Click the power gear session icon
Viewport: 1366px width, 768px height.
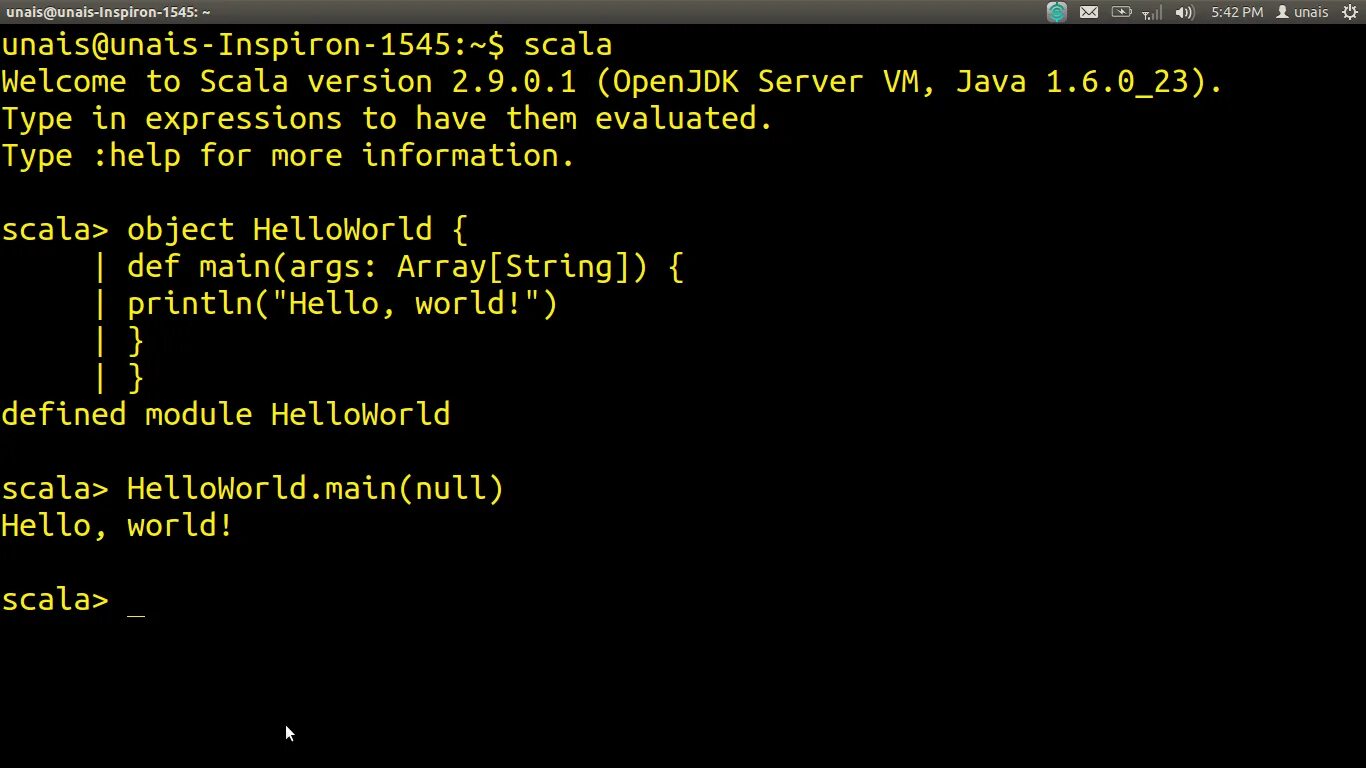point(1349,12)
